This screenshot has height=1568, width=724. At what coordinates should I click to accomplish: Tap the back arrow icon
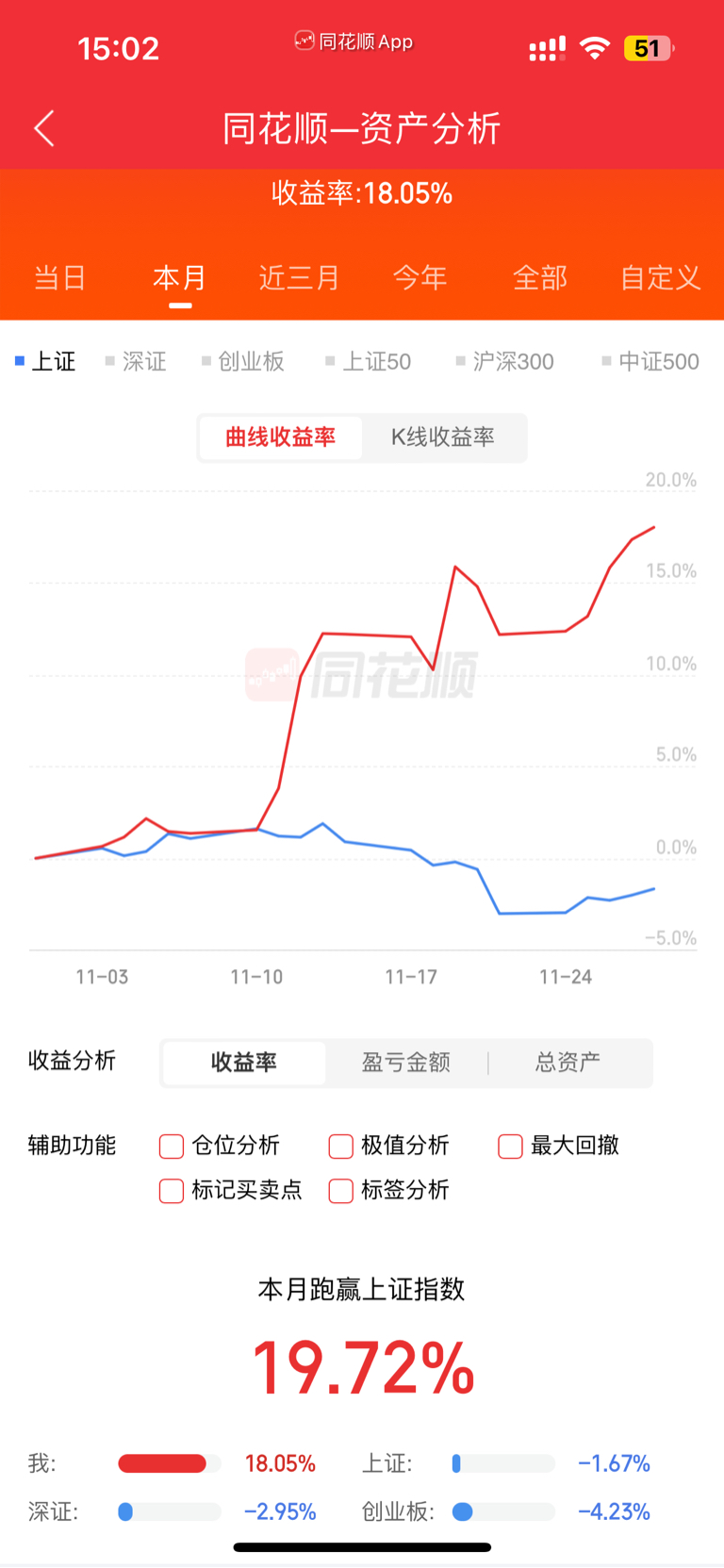click(44, 128)
